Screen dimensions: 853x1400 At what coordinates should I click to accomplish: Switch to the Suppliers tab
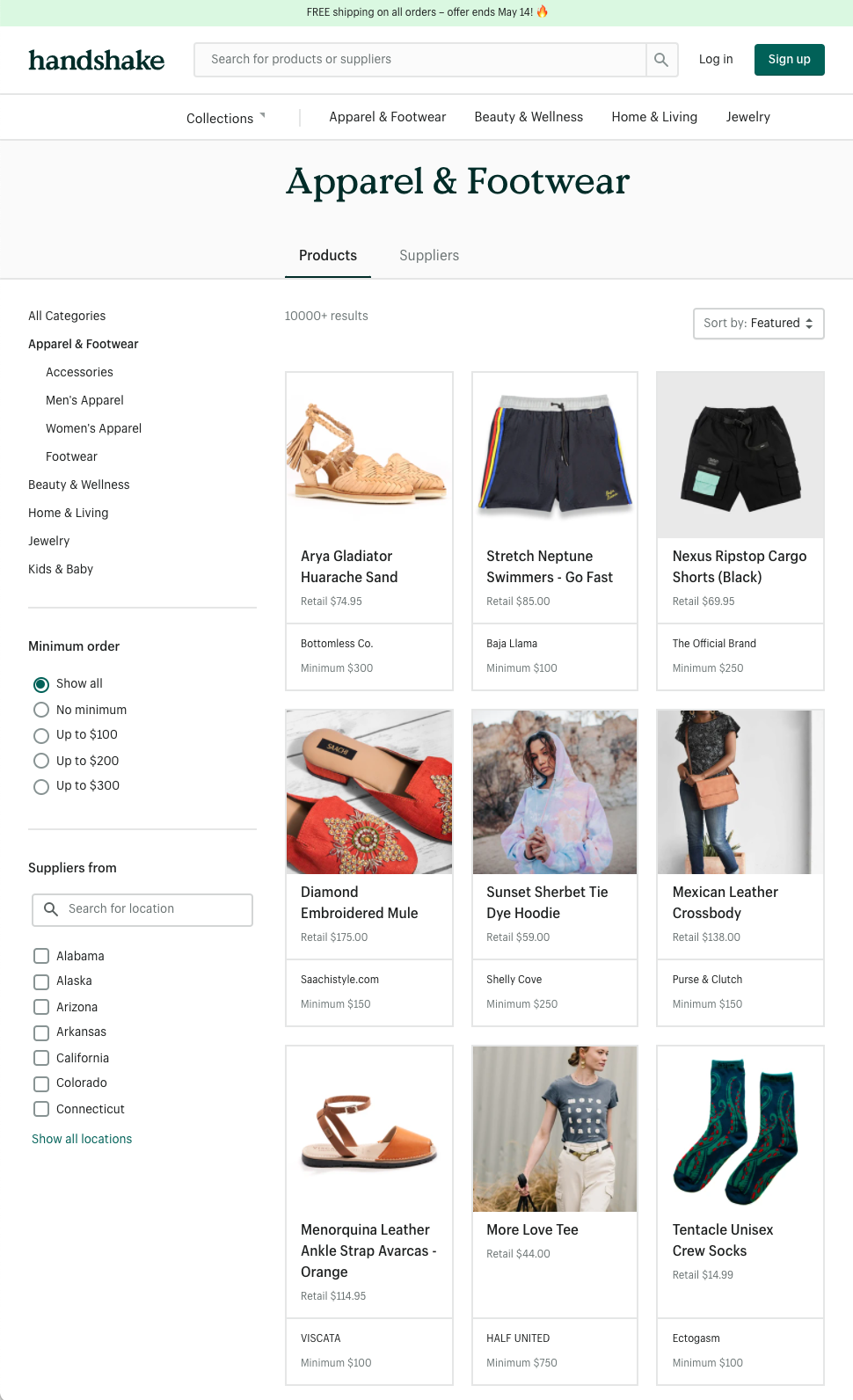[x=429, y=255]
